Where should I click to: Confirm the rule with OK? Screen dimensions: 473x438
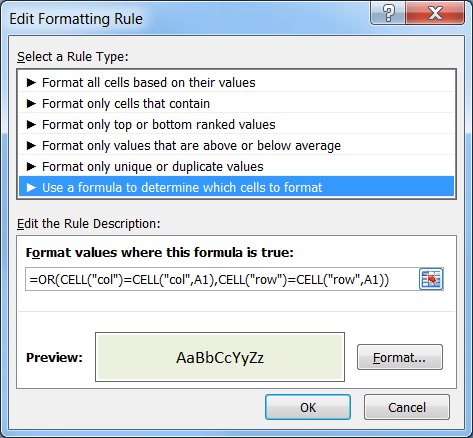[x=308, y=407]
